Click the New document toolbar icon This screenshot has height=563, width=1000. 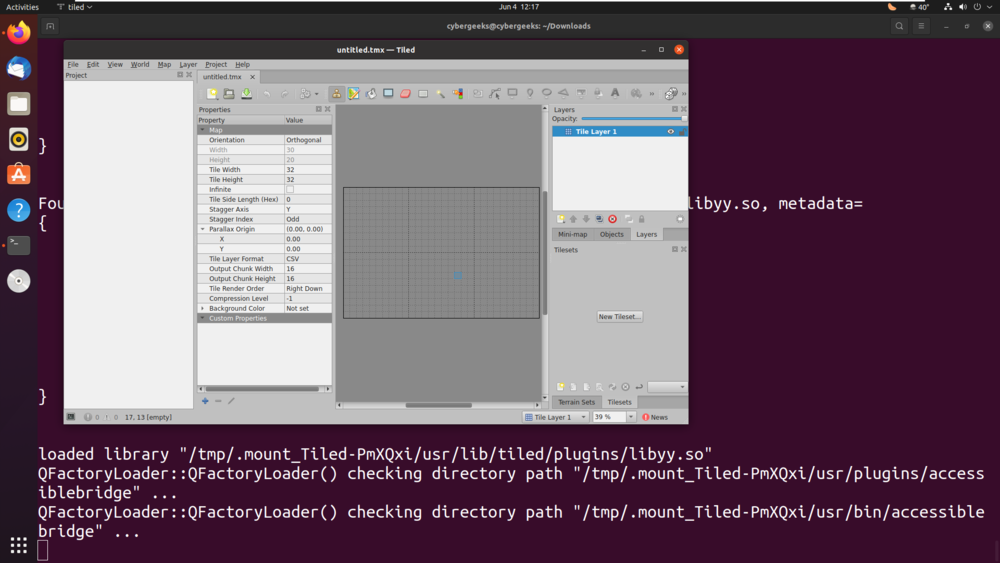click(212, 94)
